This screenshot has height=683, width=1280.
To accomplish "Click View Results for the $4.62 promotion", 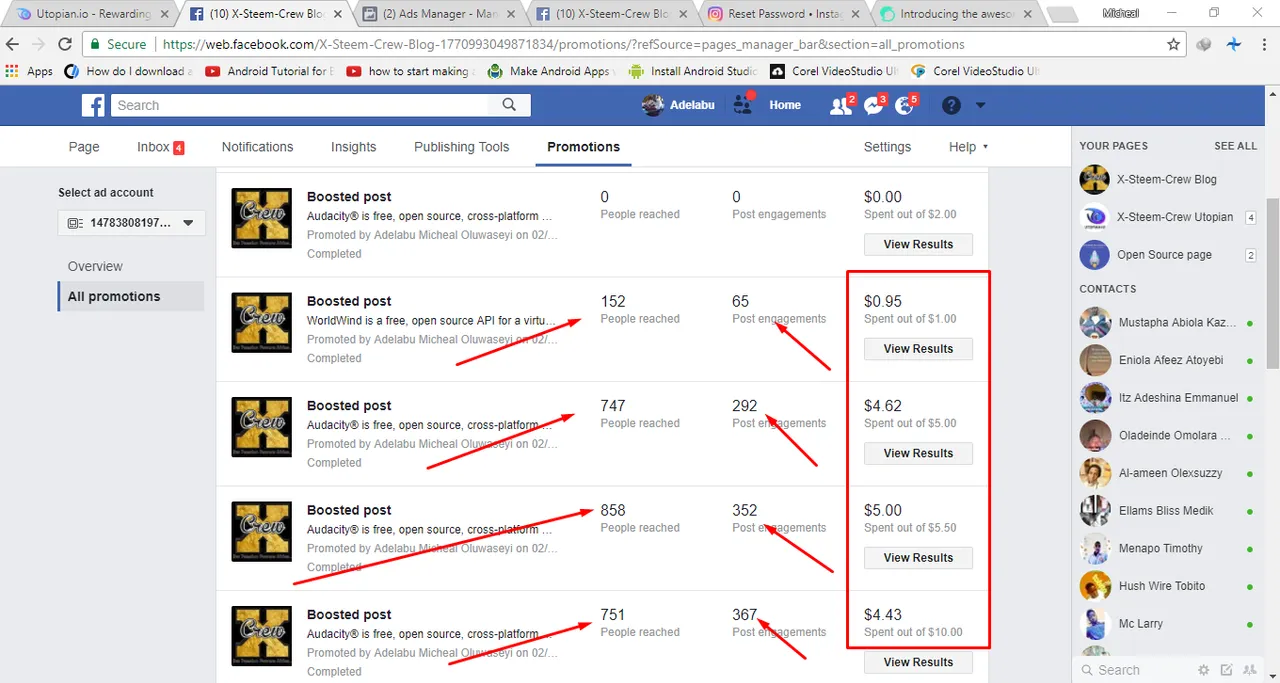I will (x=918, y=453).
